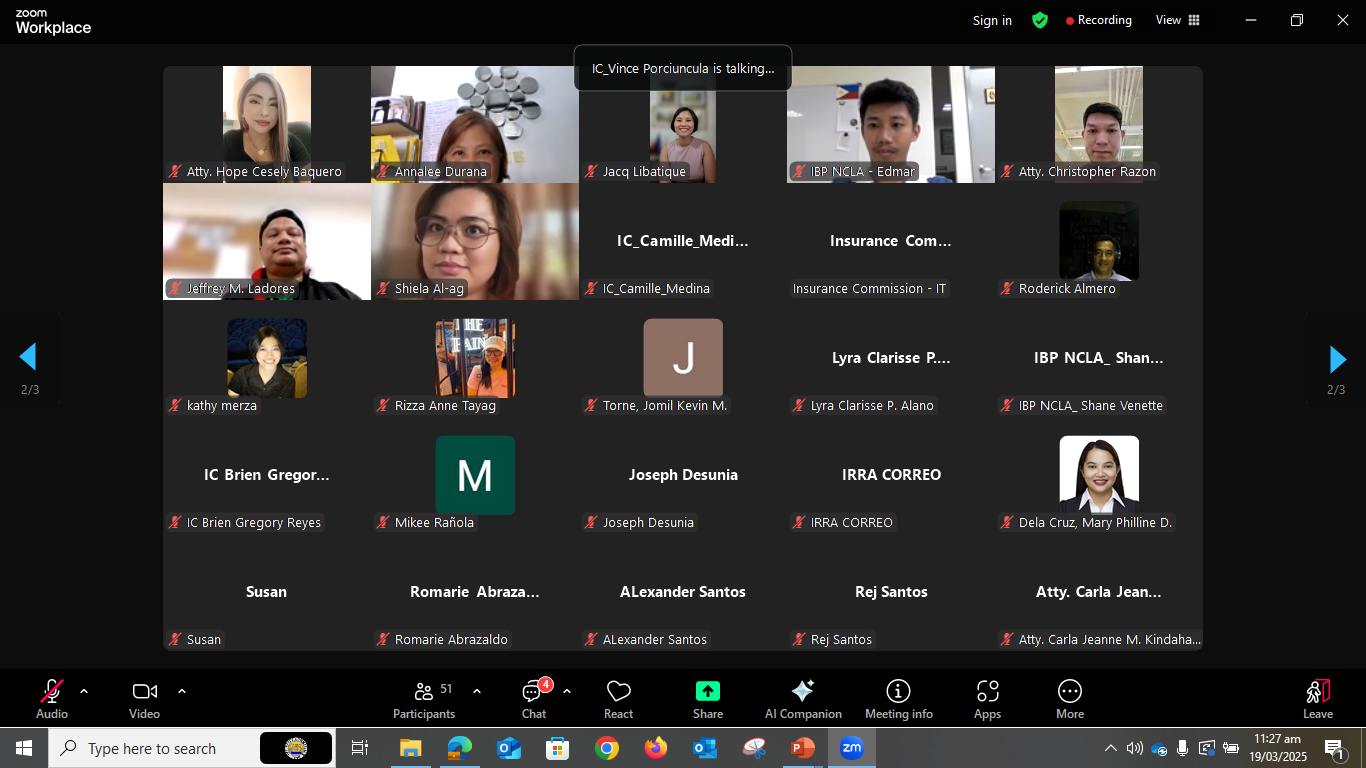Open the Apps panel
Screen dimensions: 1366x768
(x=987, y=699)
